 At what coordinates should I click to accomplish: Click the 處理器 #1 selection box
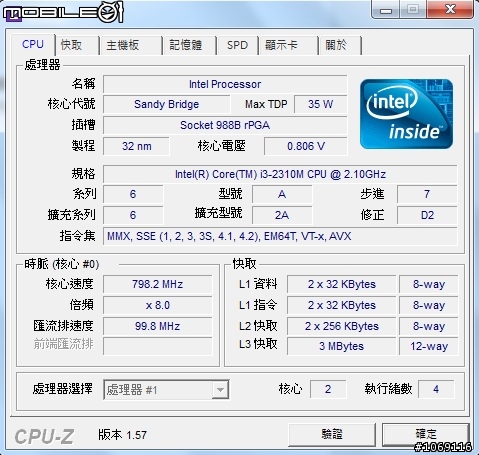[166, 389]
